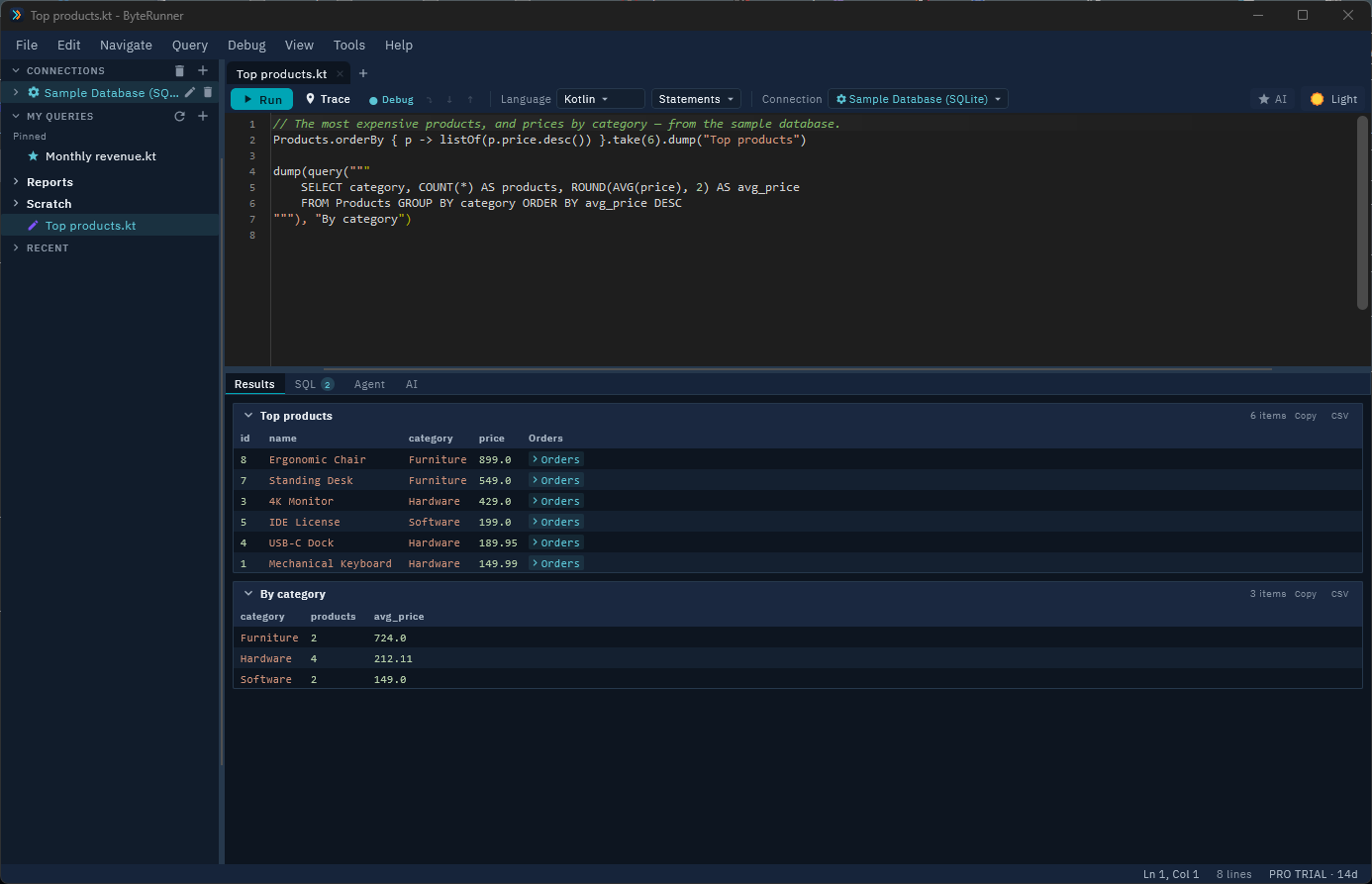The width and height of the screenshot is (1372, 884).
Task: Click the step over arrow next to Debug
Action: tap(430, 100)
